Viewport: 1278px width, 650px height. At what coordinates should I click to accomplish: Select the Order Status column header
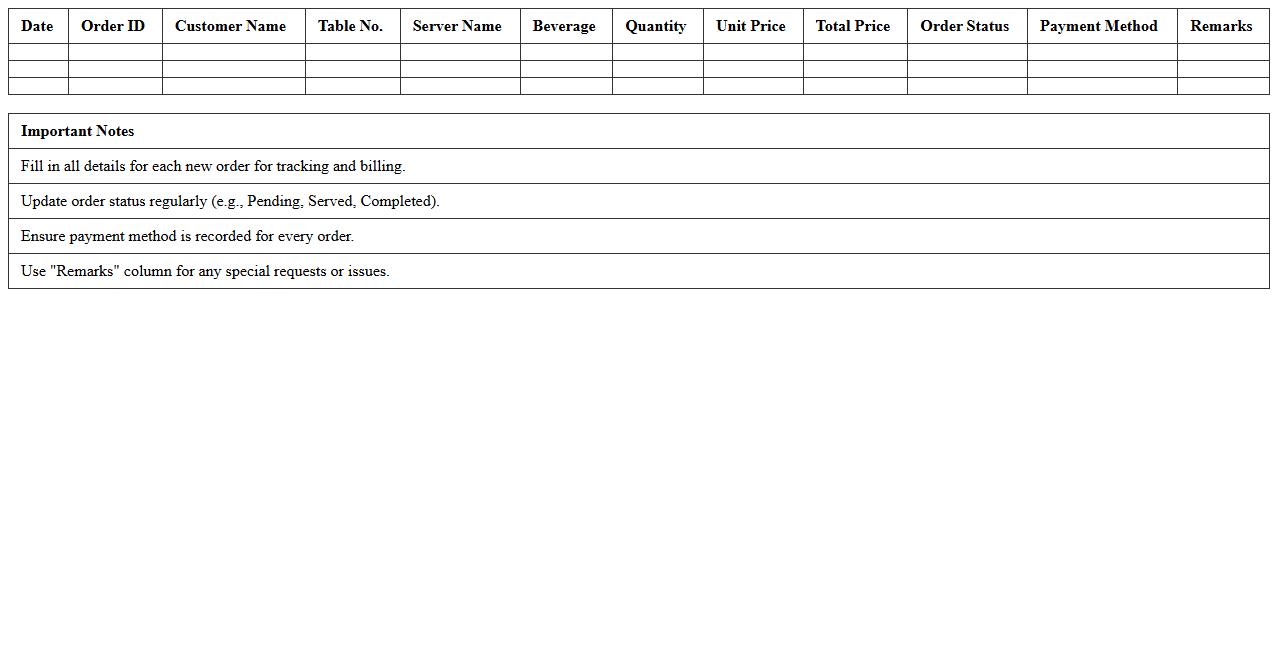coord(964,26)
